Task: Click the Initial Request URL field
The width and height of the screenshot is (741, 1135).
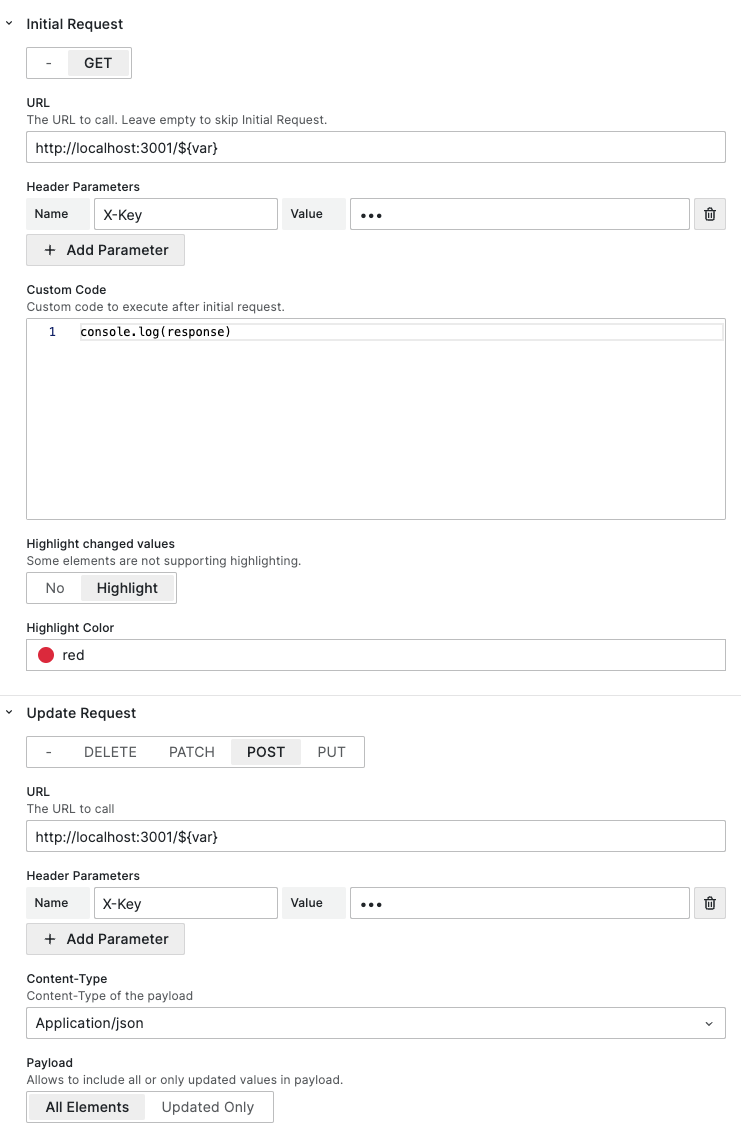Action: click(375, 147)
